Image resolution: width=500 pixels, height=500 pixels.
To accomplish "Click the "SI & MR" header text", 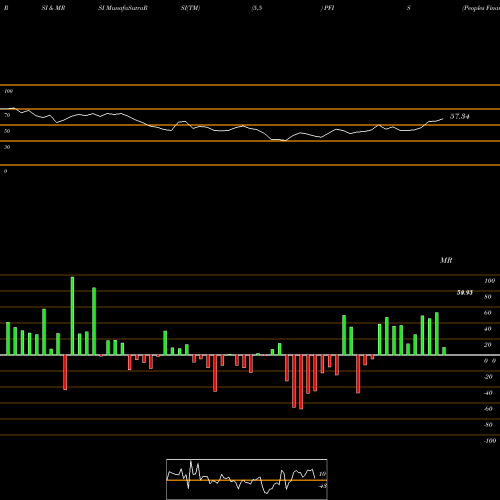I will [x=53, y=8].
